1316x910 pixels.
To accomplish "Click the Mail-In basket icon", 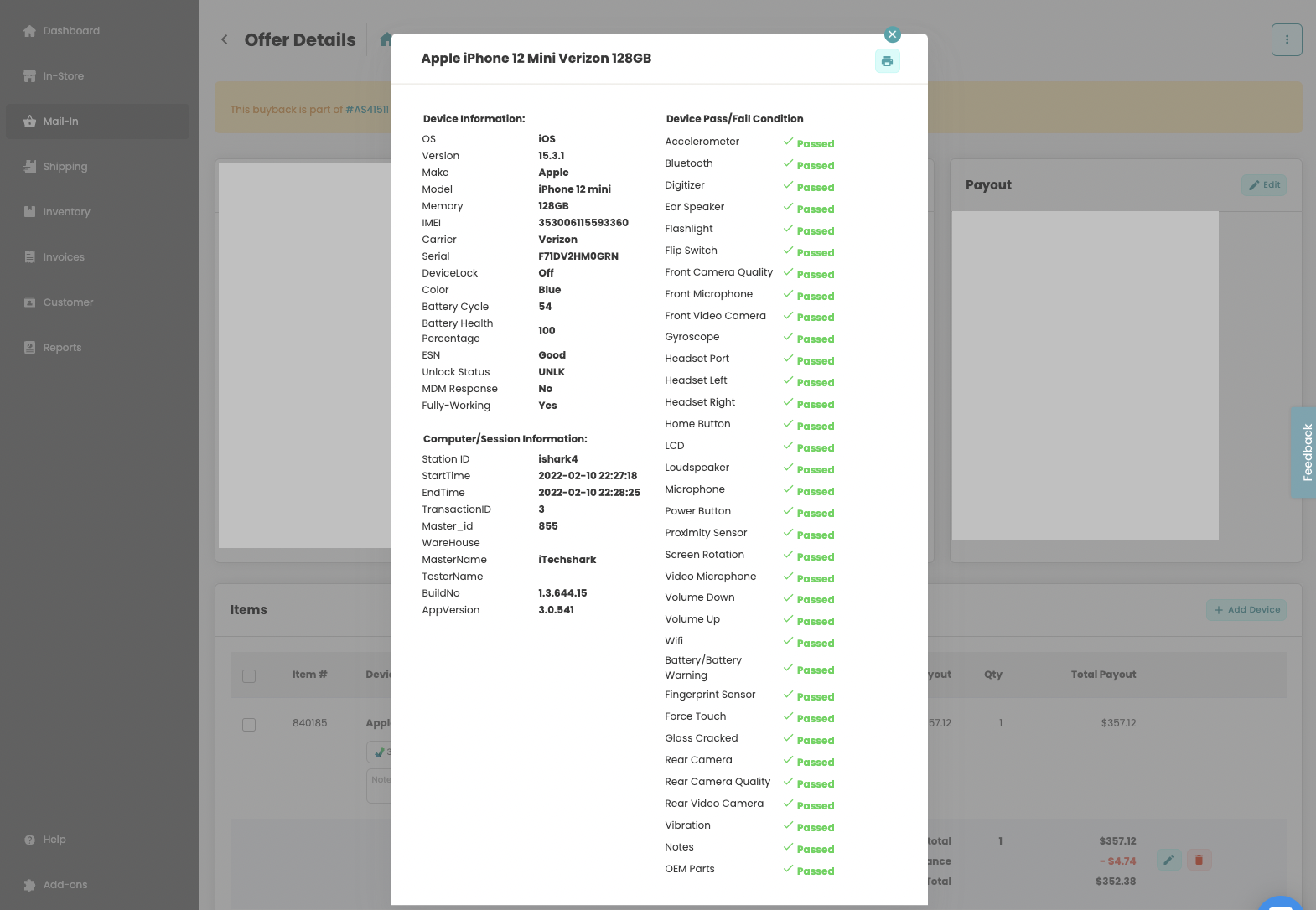I will 30,122.
